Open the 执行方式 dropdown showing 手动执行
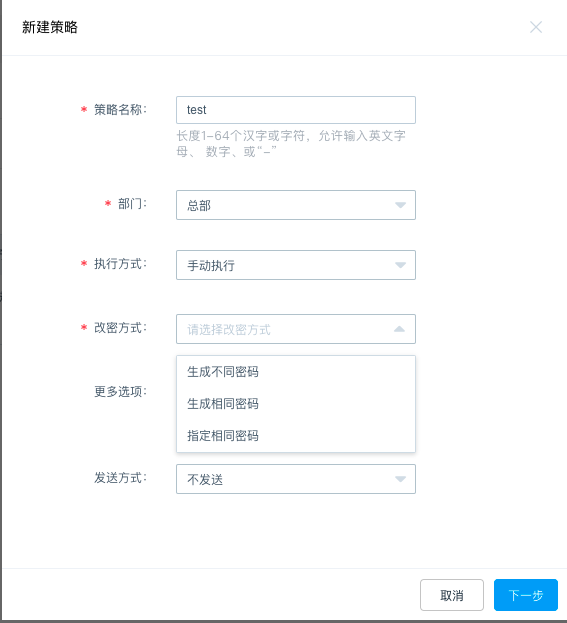Viewport: 567px width, 623px height. [x=296, y=265]
